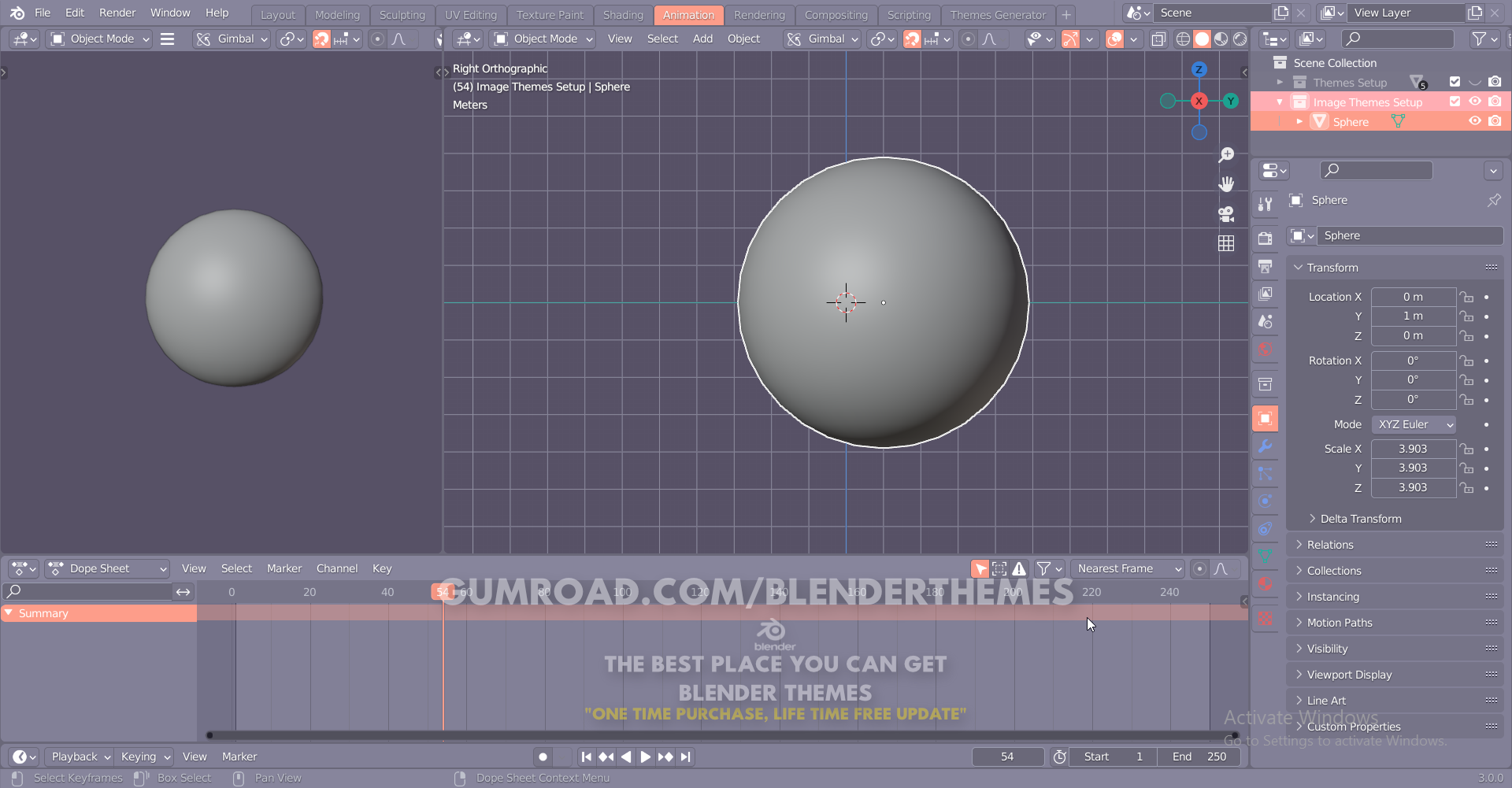Screen dimensions: 1512x788
Task: Open the Modifiers wrench tab
Action: coord(1266,446)
